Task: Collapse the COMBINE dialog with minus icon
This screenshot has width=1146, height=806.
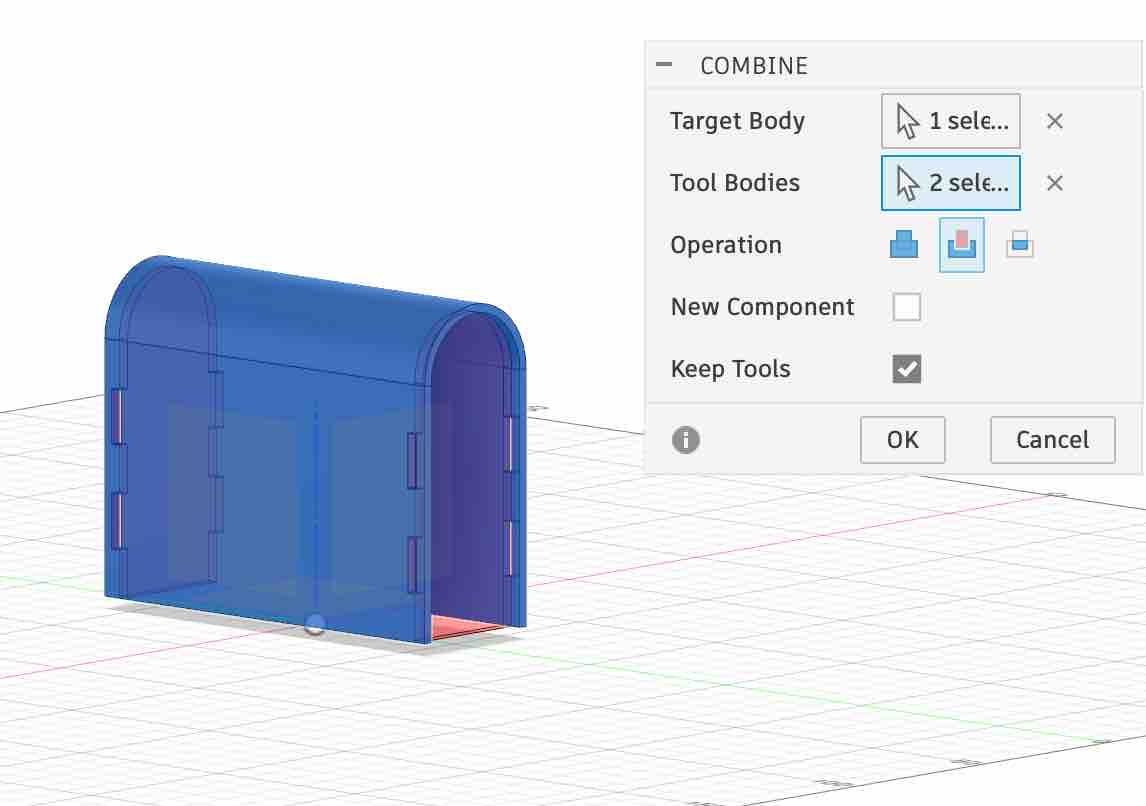Action: tap(664, 64)
